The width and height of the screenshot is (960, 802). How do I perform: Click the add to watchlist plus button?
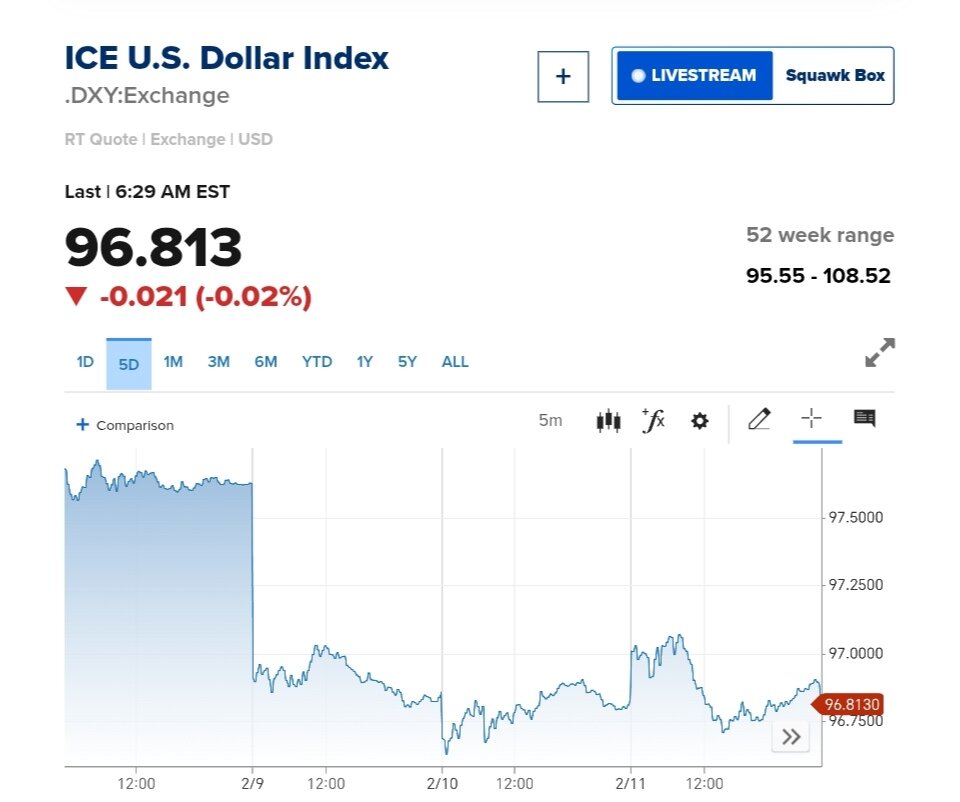click(x=563, y=77)
